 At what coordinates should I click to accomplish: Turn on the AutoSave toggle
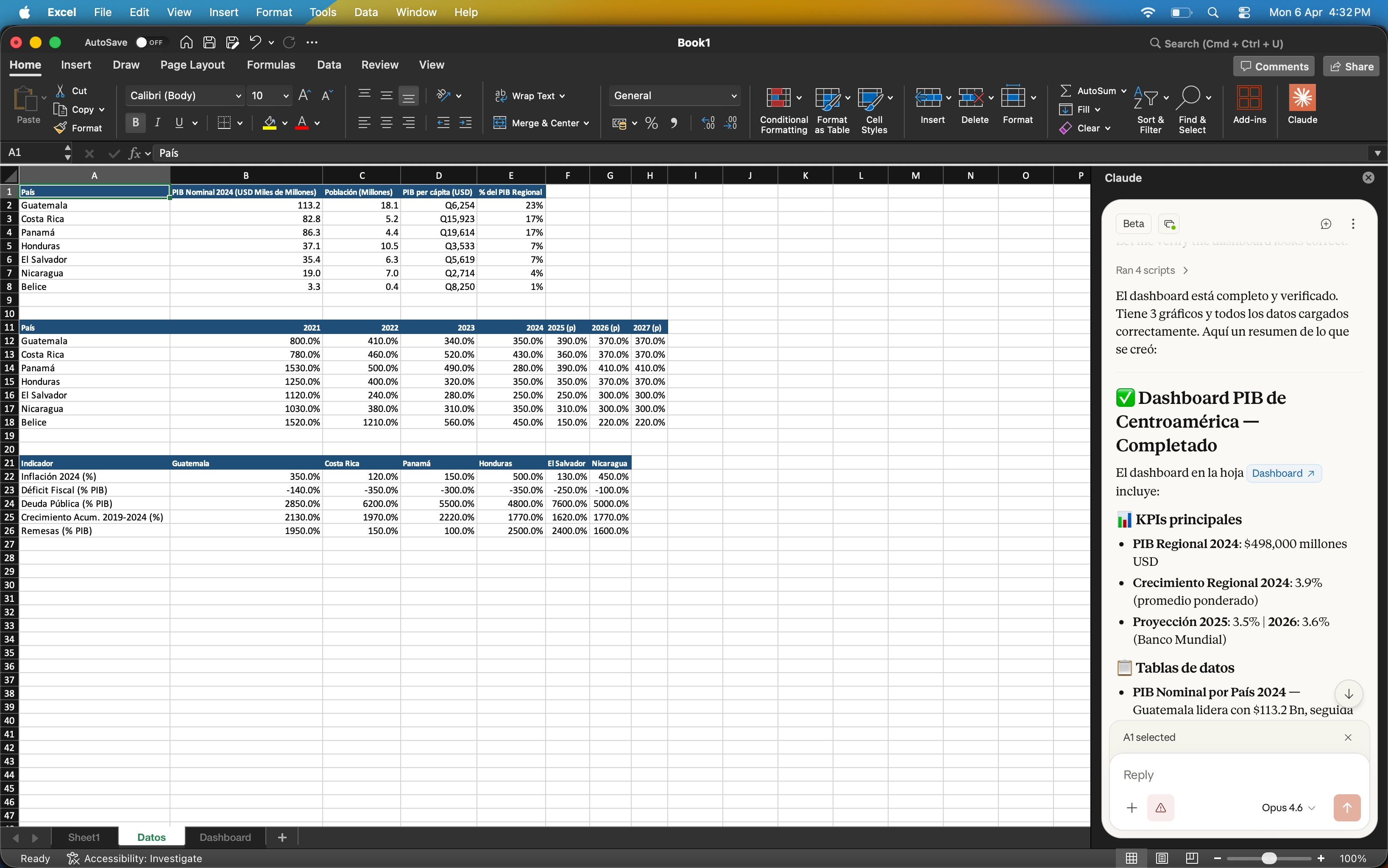tap(150, 42)
